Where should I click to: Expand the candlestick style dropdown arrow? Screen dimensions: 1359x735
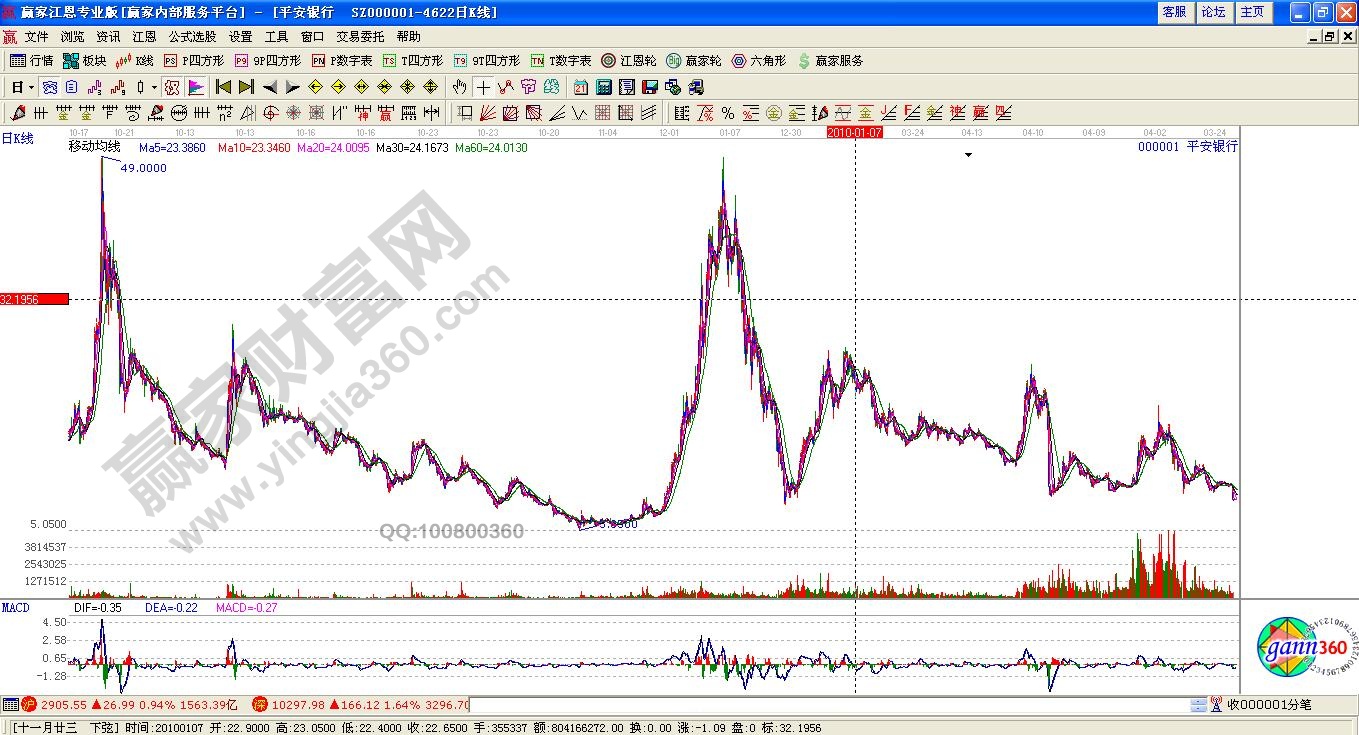point(153,87)
